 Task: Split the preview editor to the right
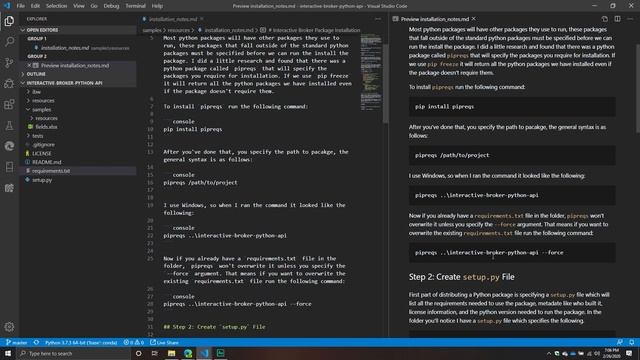click(618, 19)
